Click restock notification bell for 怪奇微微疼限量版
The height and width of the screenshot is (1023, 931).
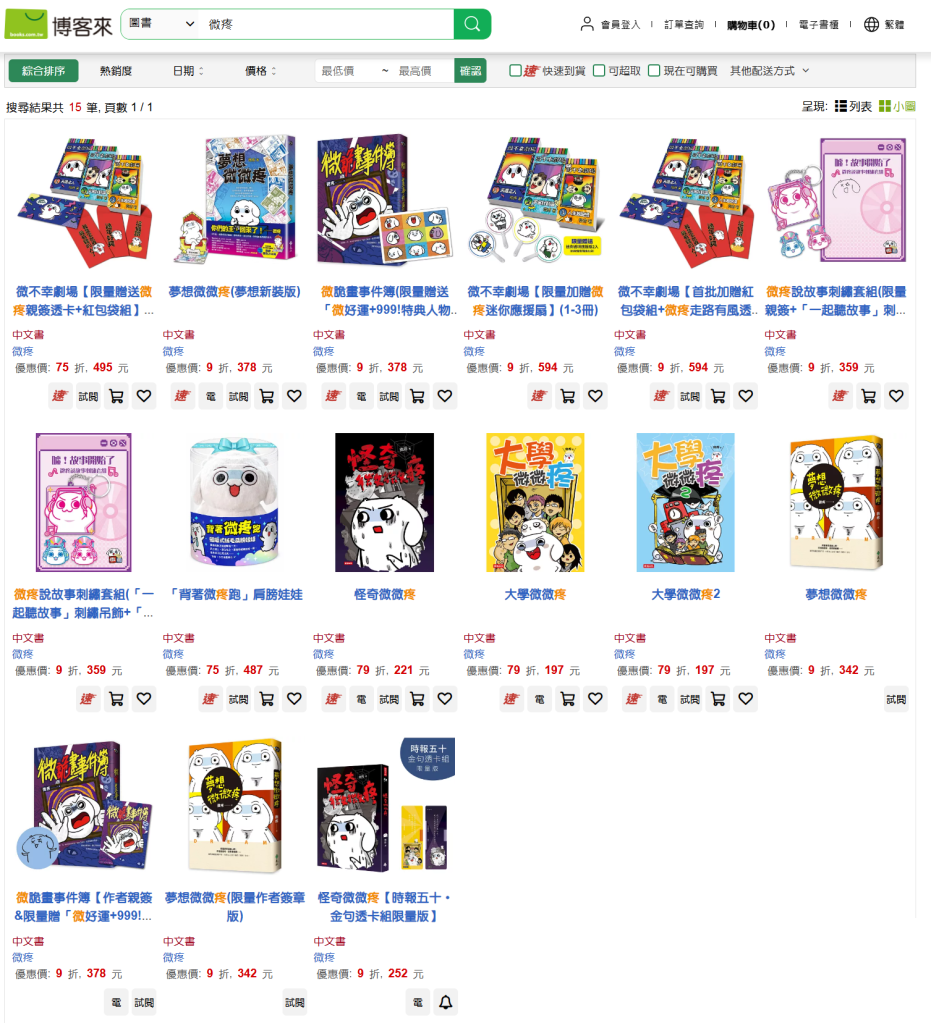pyautogui.click(x=445, y=1002)
